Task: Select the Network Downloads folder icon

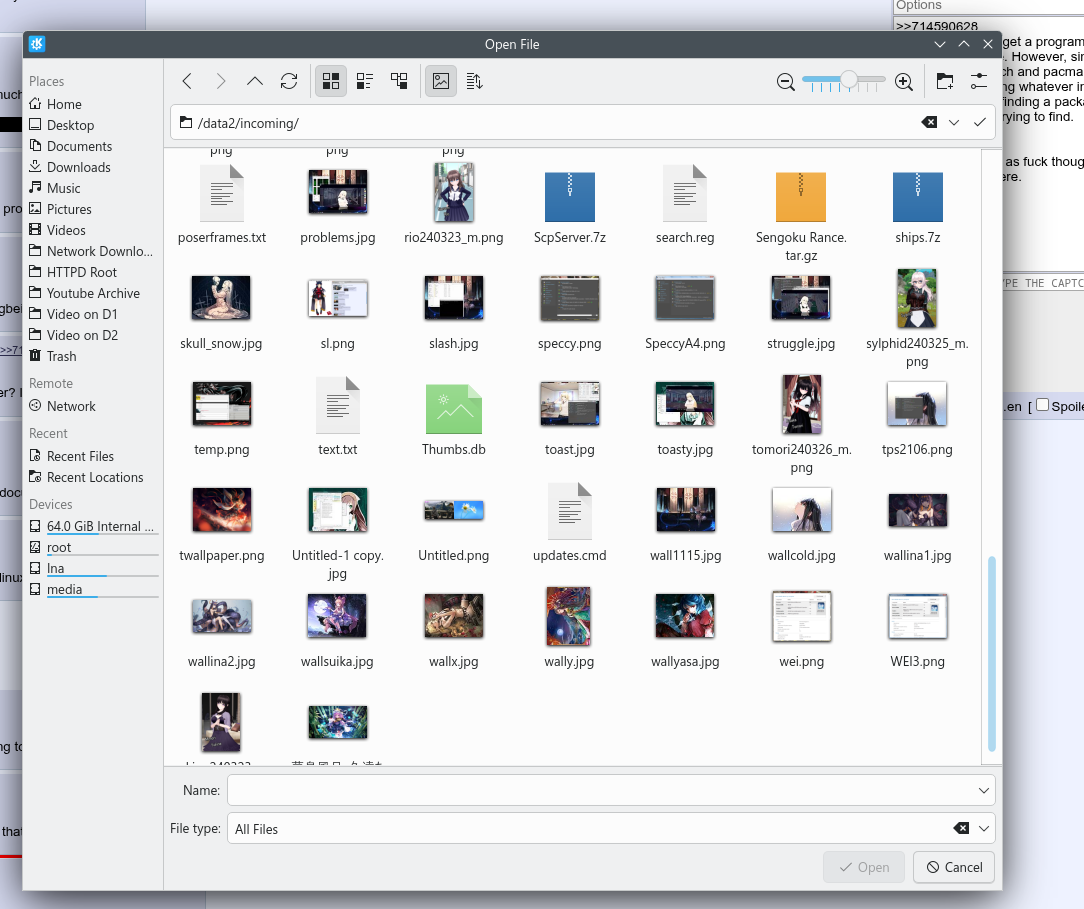Action: click(x=35, y=251)
